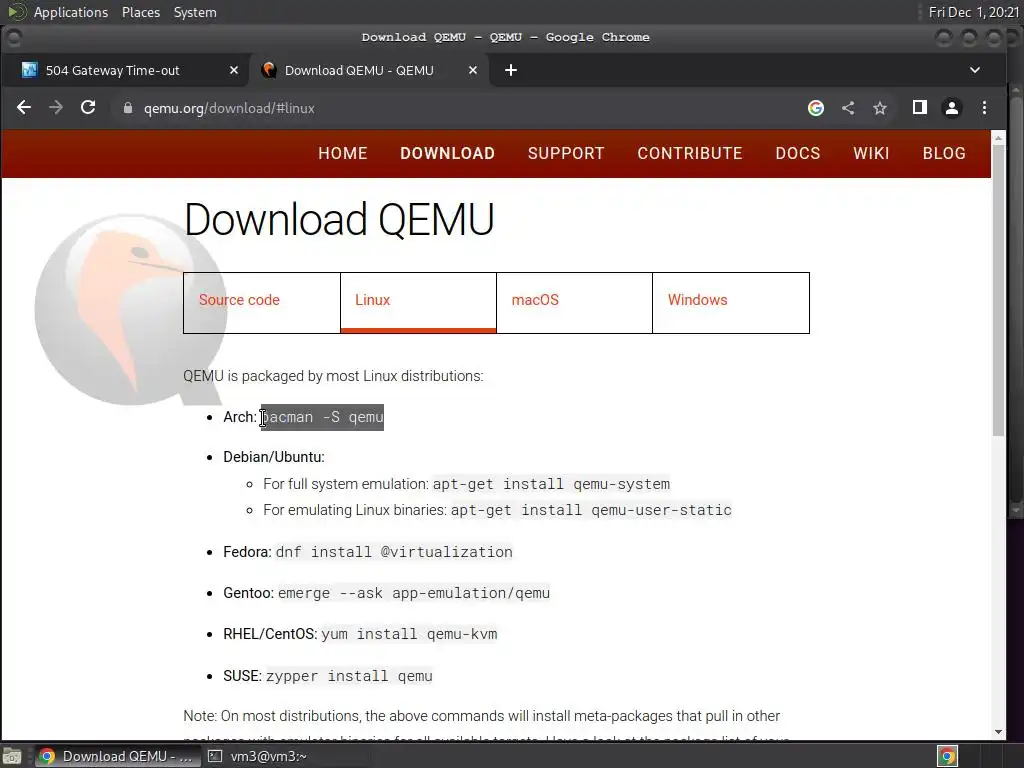Switch to the macOS download tab

[x=574, y=303]
